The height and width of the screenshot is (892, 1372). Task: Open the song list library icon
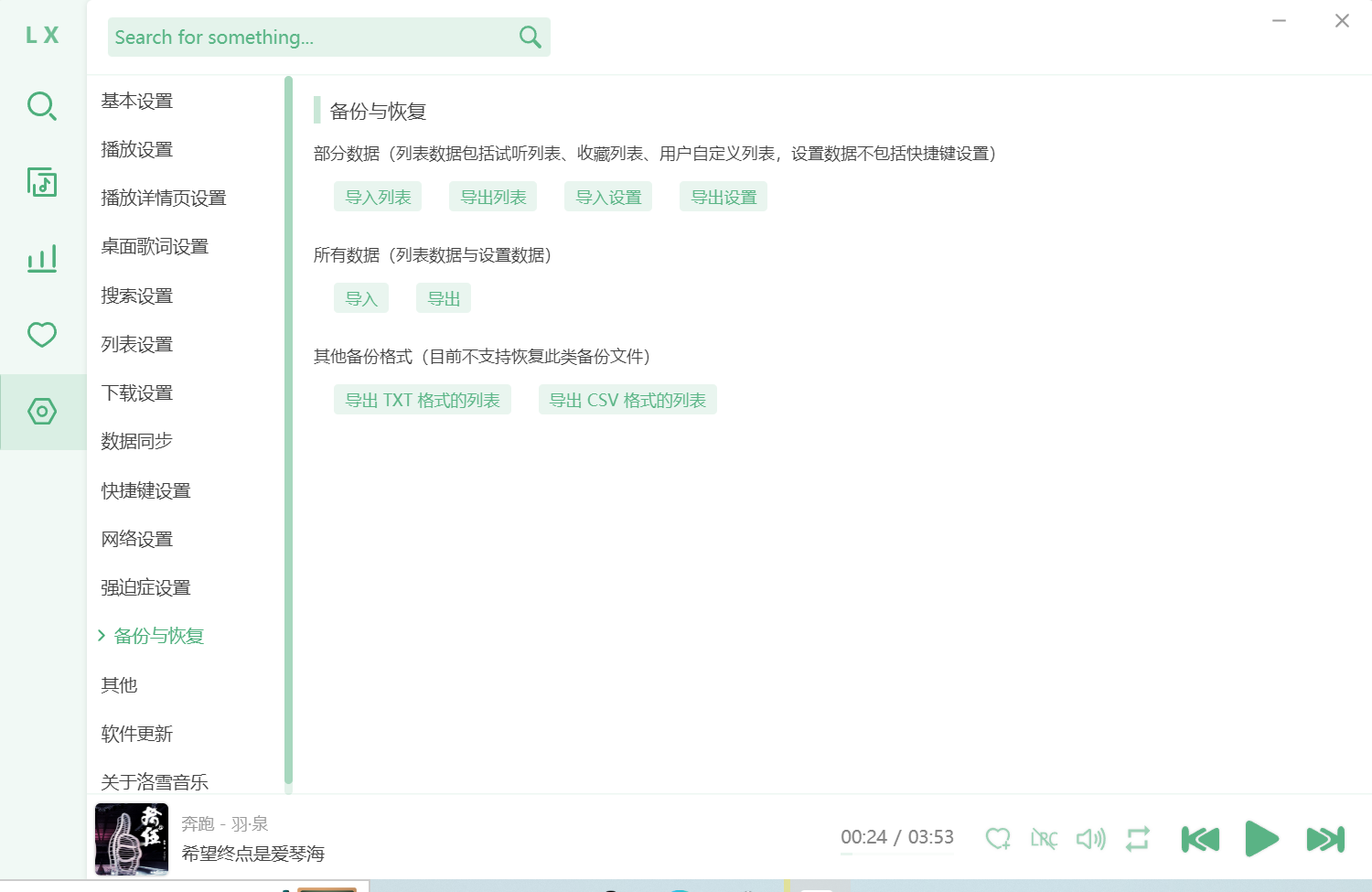(42, 182)
